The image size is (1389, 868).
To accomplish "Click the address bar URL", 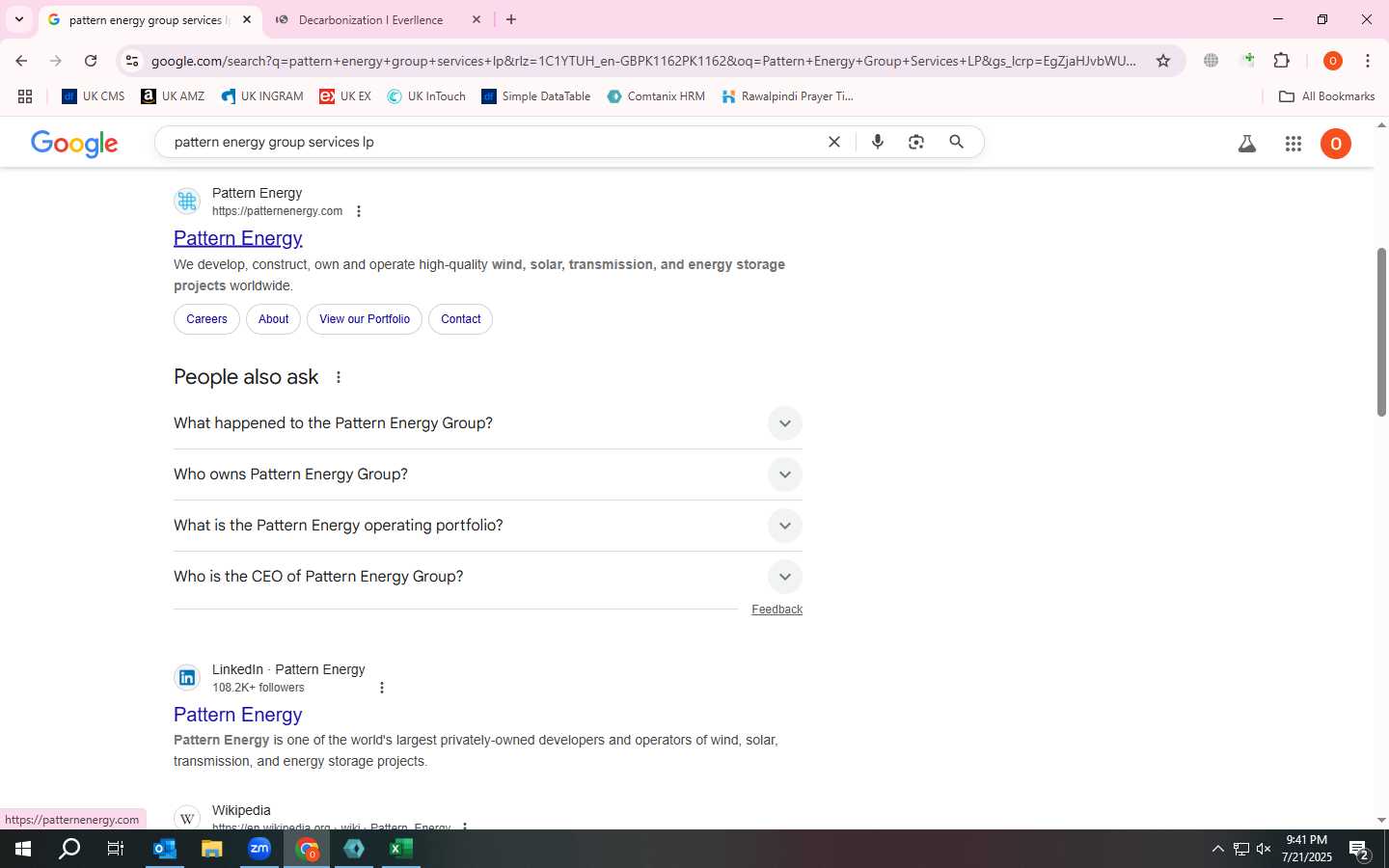I will point(642,61).
